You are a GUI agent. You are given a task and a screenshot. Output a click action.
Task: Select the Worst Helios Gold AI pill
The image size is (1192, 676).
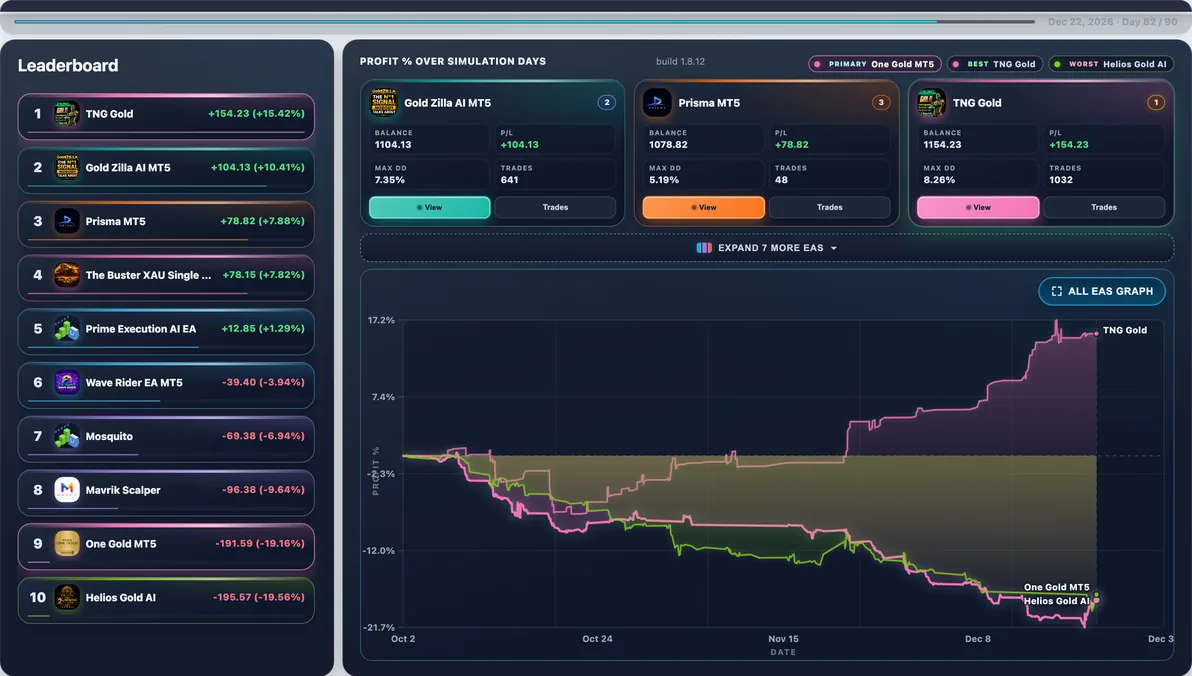pyautogui.click(x=1111, y=65)
